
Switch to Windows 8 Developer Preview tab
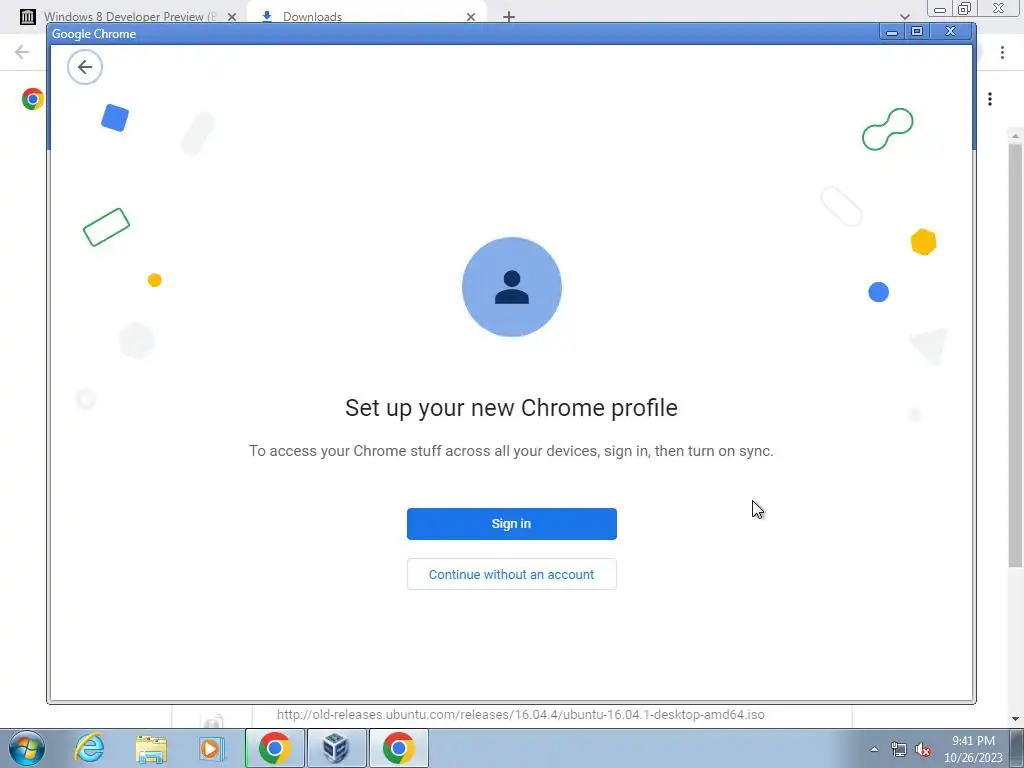[x=129, y=16]
